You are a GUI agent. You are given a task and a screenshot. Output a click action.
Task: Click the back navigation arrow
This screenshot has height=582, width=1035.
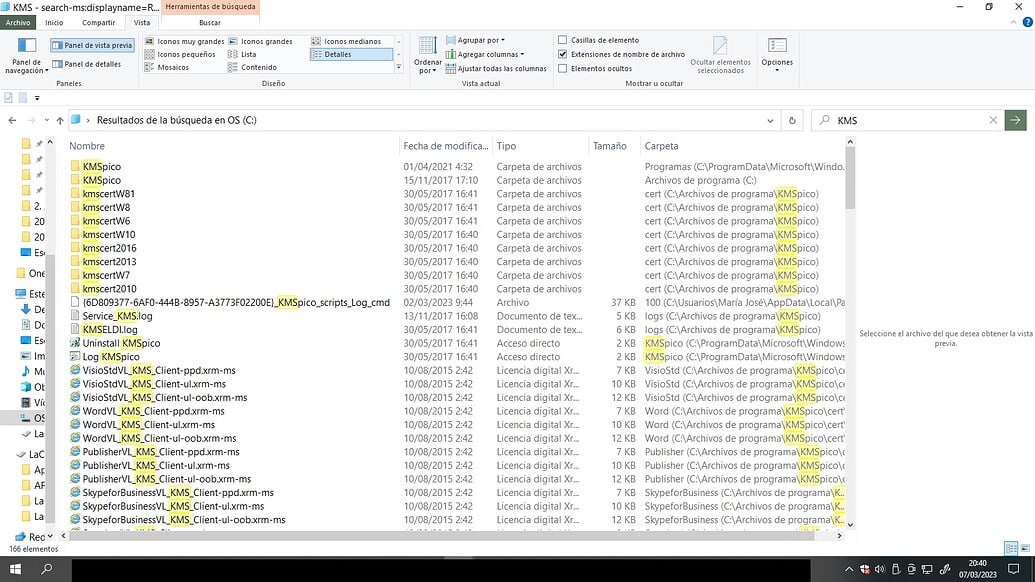pyautogui.click(x=12, y=120)
